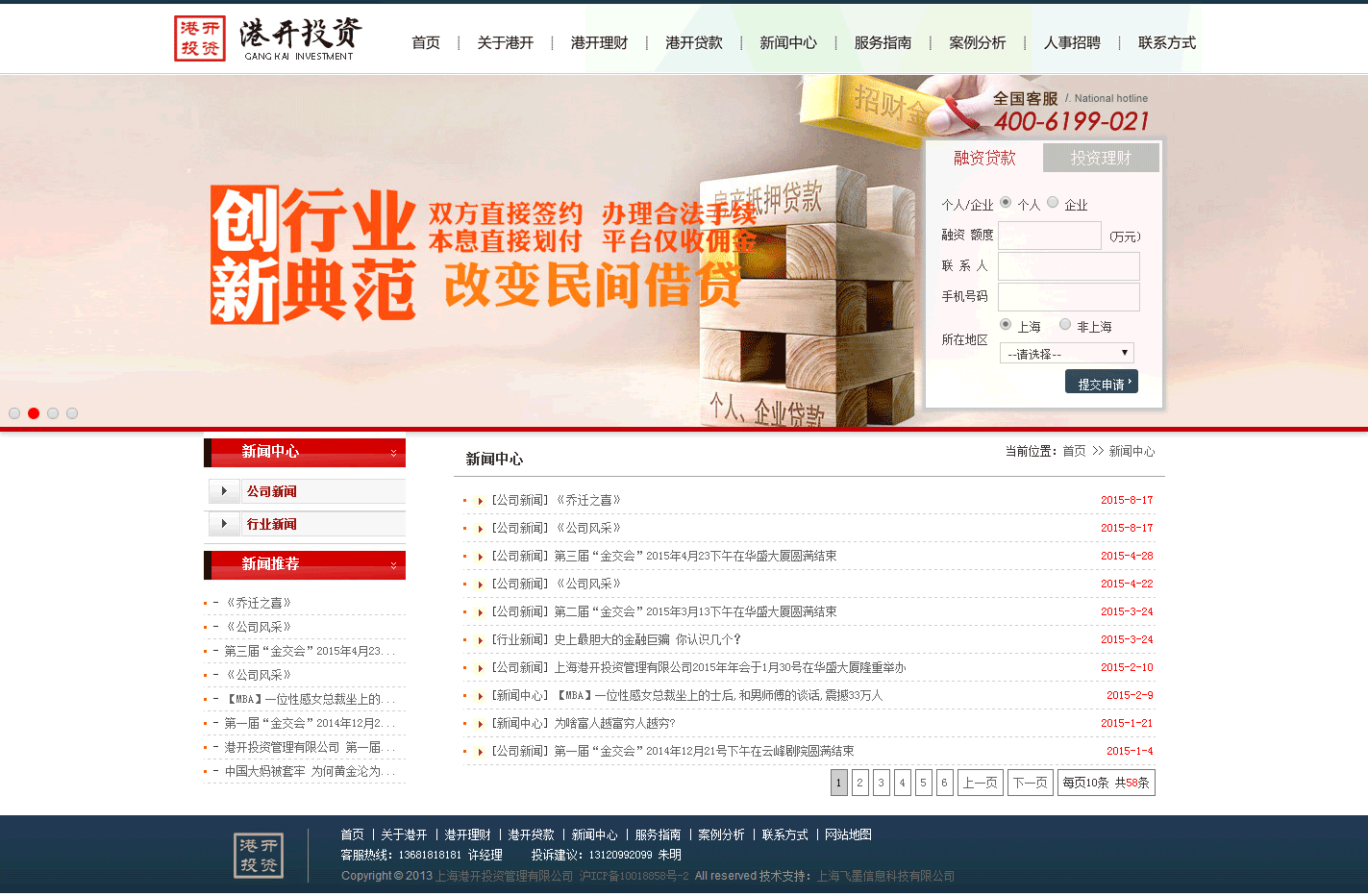Click the footer 港开投资 logo
This screenshot has width=1368, height=896.
pyautogui.click(x=259, y=855)
